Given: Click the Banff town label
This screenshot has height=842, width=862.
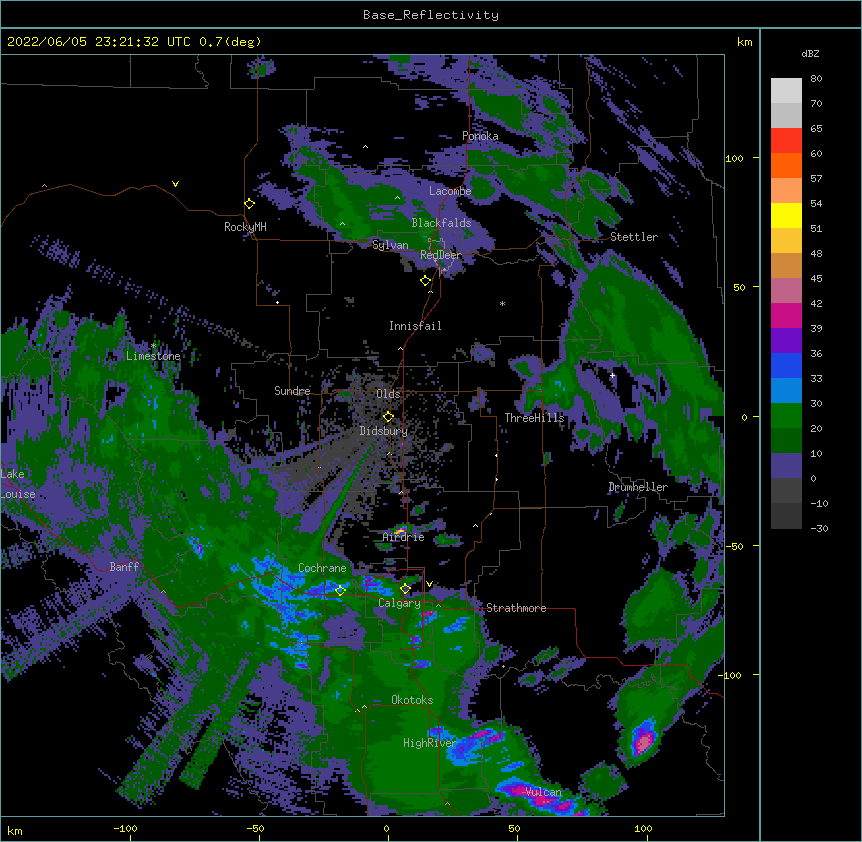Looking at the screenshot, I should pyautogui.click(x=124, y=567).
